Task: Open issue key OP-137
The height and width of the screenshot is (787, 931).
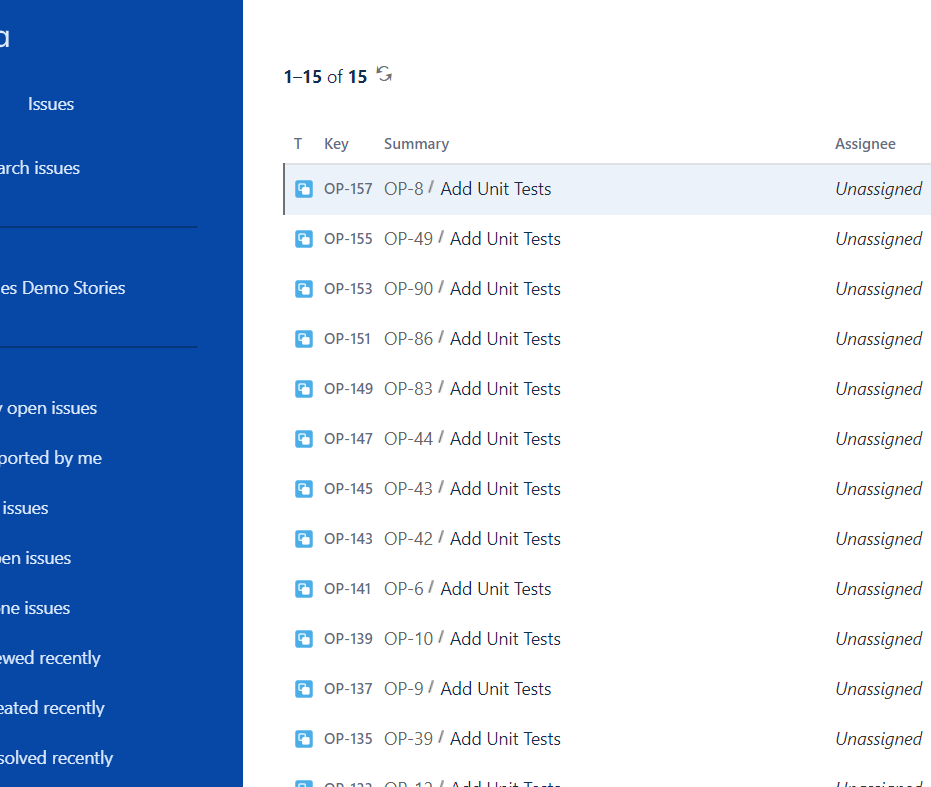Action: click(x=348, y=688)
